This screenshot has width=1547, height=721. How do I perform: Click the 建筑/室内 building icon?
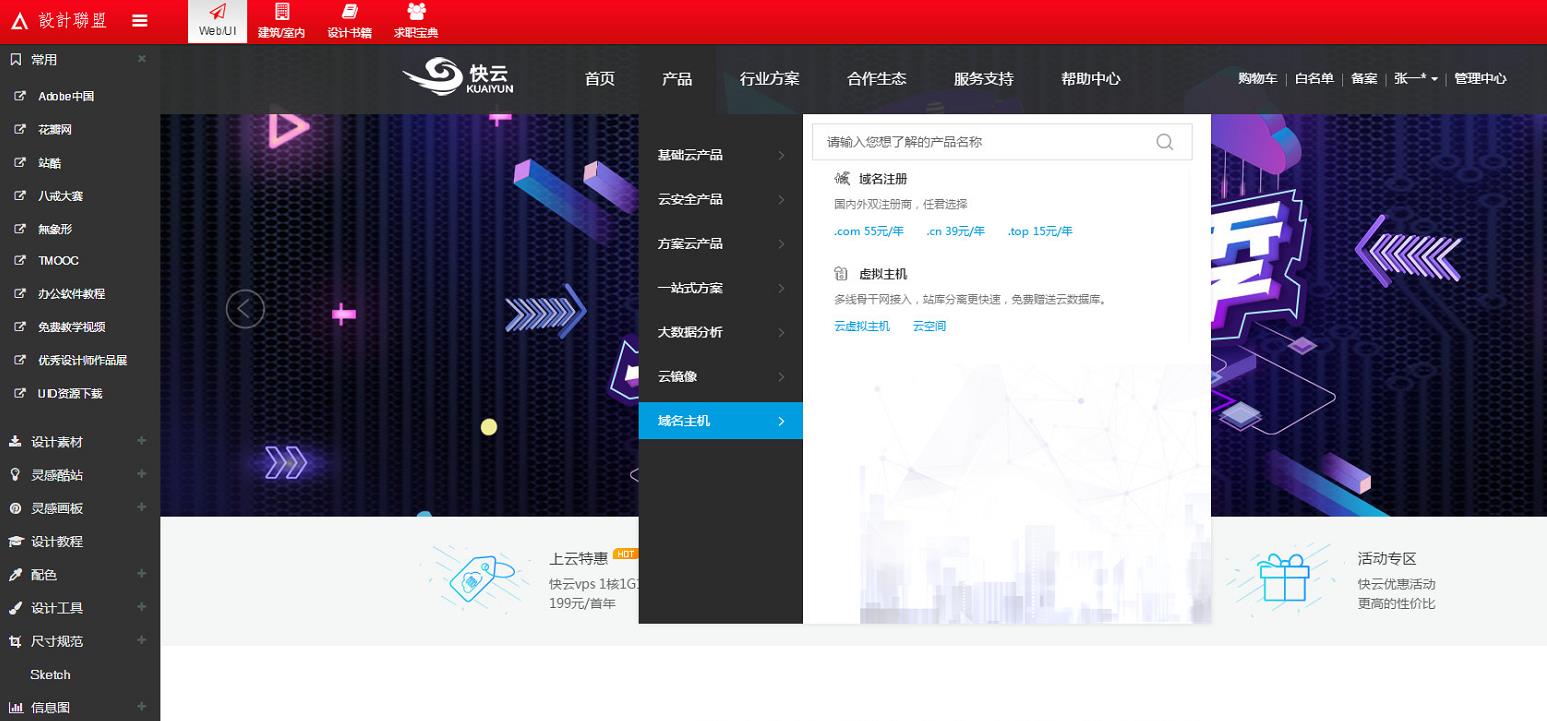(283, 13)
